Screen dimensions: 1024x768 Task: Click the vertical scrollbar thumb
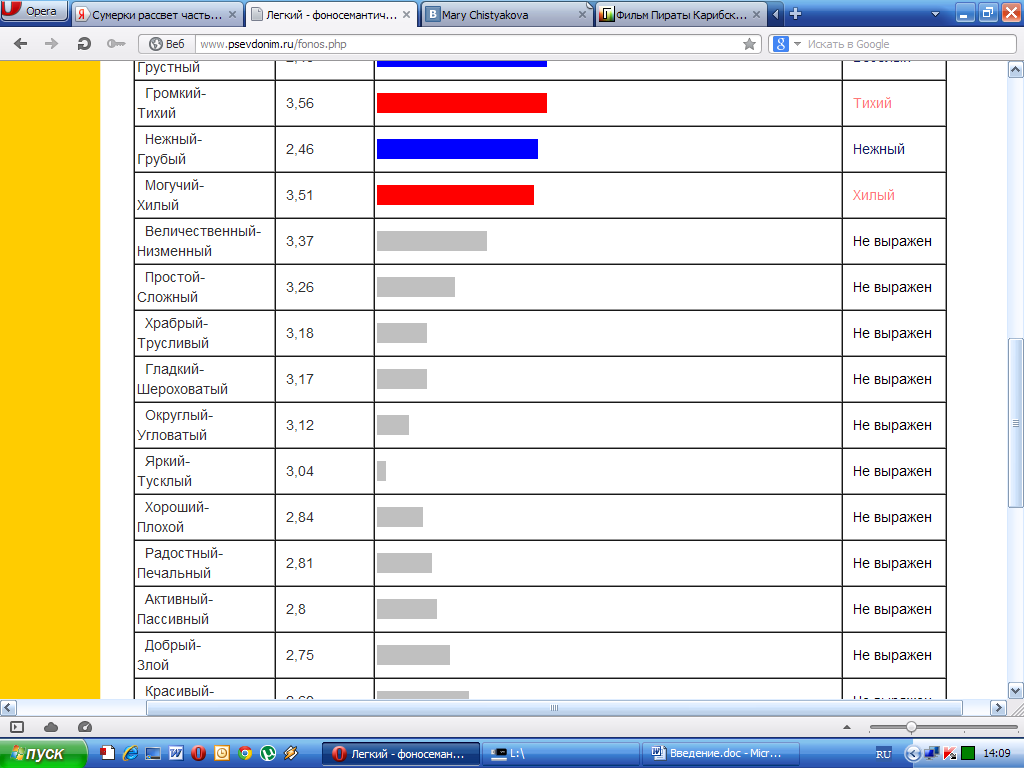[x=1016, y=423]
